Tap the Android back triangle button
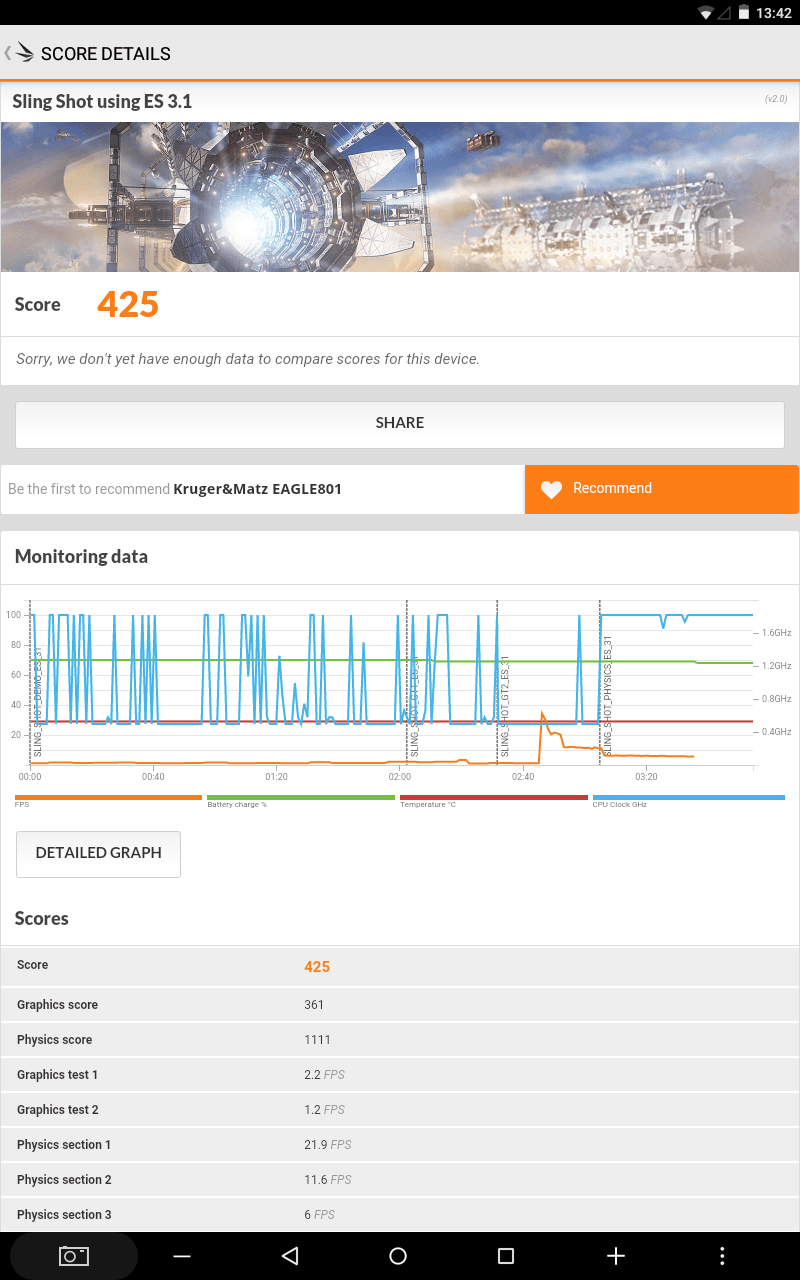Screen dimensions: 800x1280 click(x=290, y=1256)
